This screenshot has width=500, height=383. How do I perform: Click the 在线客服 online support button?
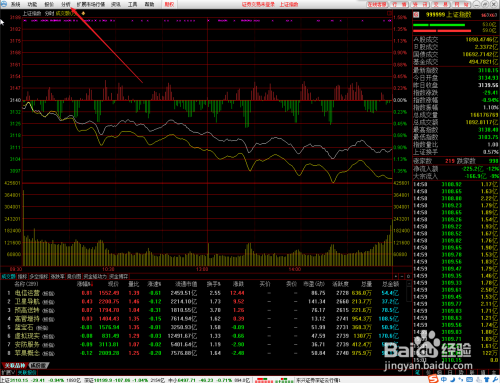pyautogui.click(x=377, y=4)
